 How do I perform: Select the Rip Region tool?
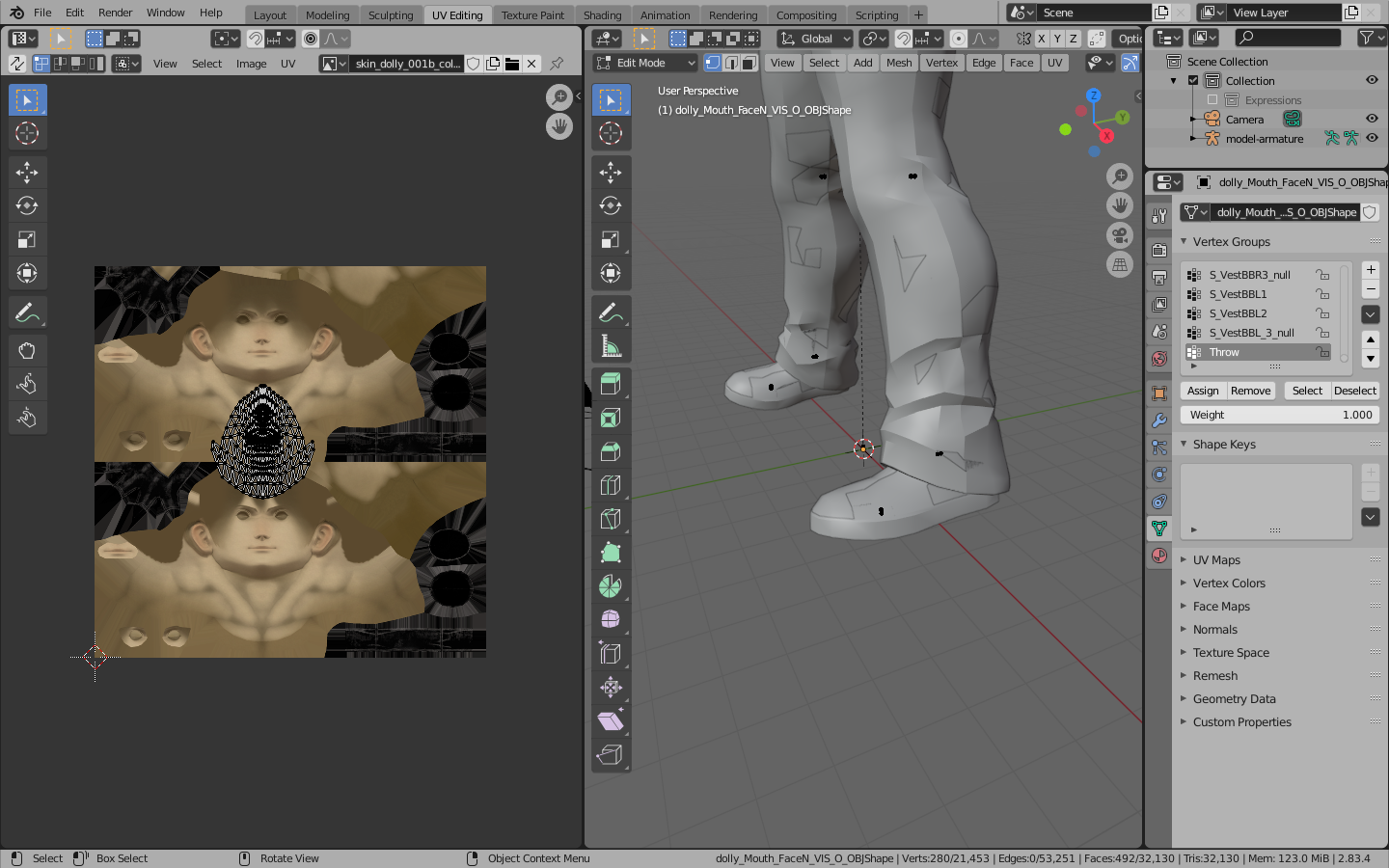click(611, 754)
